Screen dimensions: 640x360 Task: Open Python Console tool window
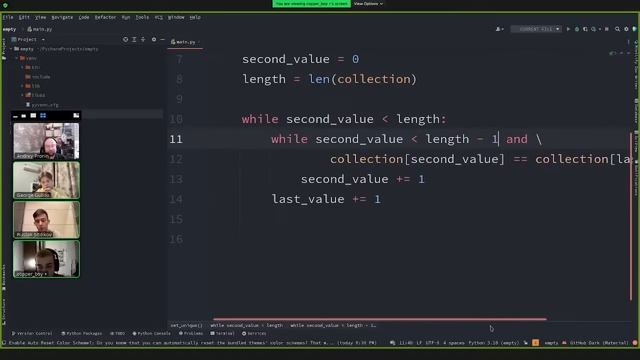coord(151,333)
